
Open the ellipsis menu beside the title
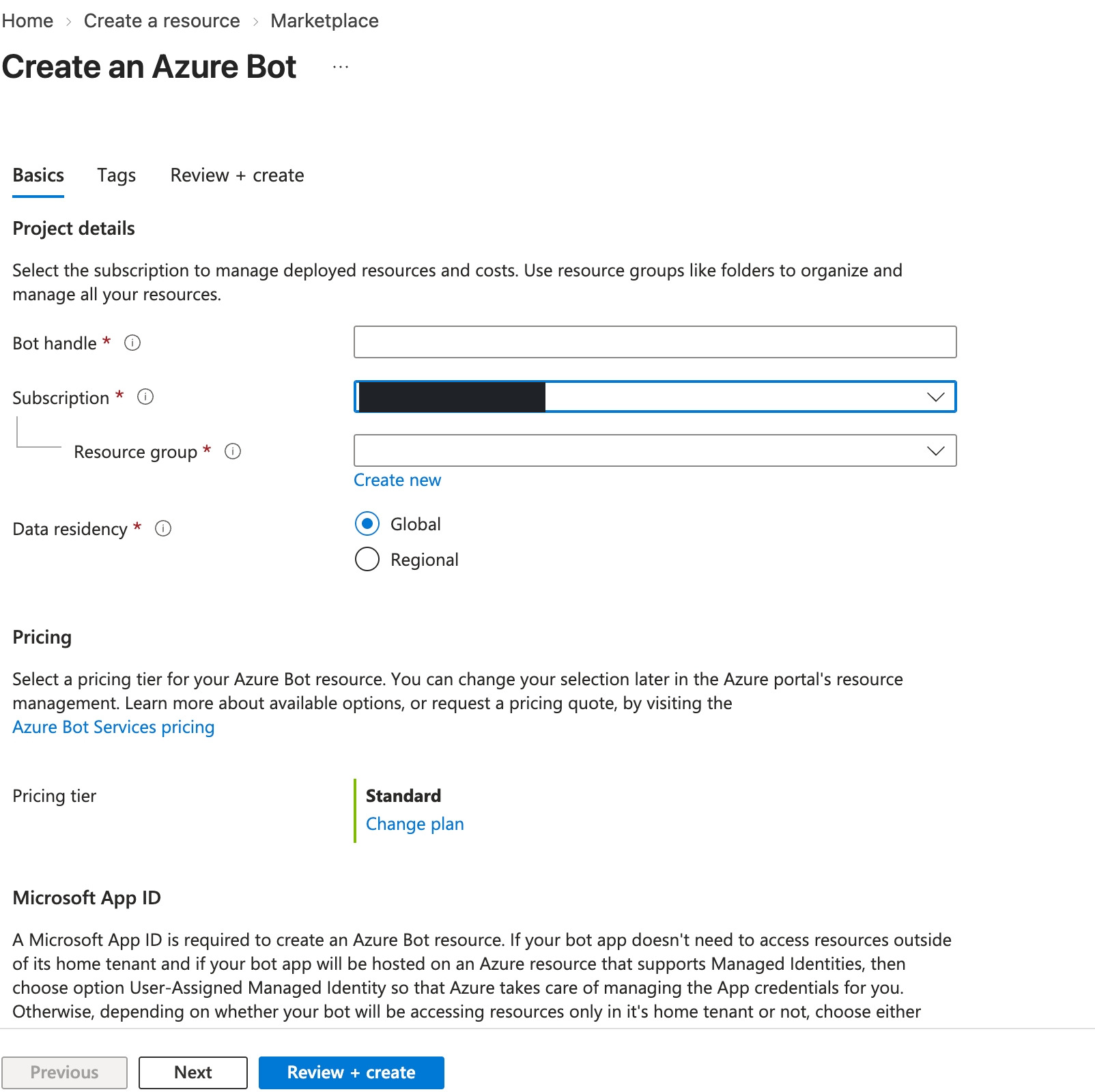[x=341, y=67]
